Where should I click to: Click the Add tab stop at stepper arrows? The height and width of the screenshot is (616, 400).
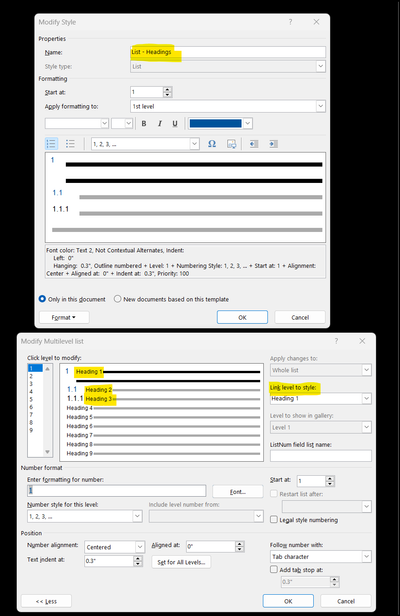(334, 582)
